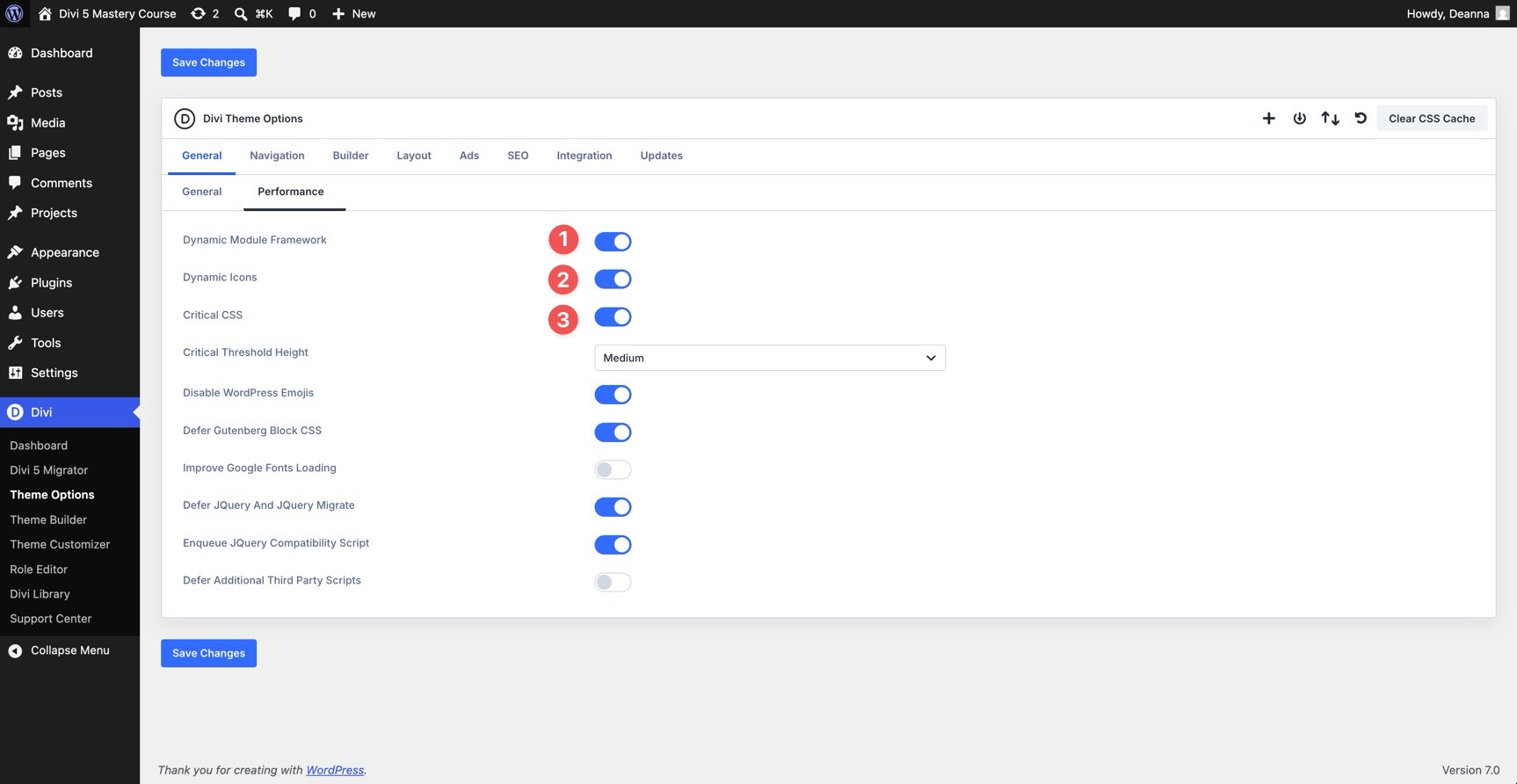Click the top Save Changes button
1517x784 pixels.
coord(208,62)
